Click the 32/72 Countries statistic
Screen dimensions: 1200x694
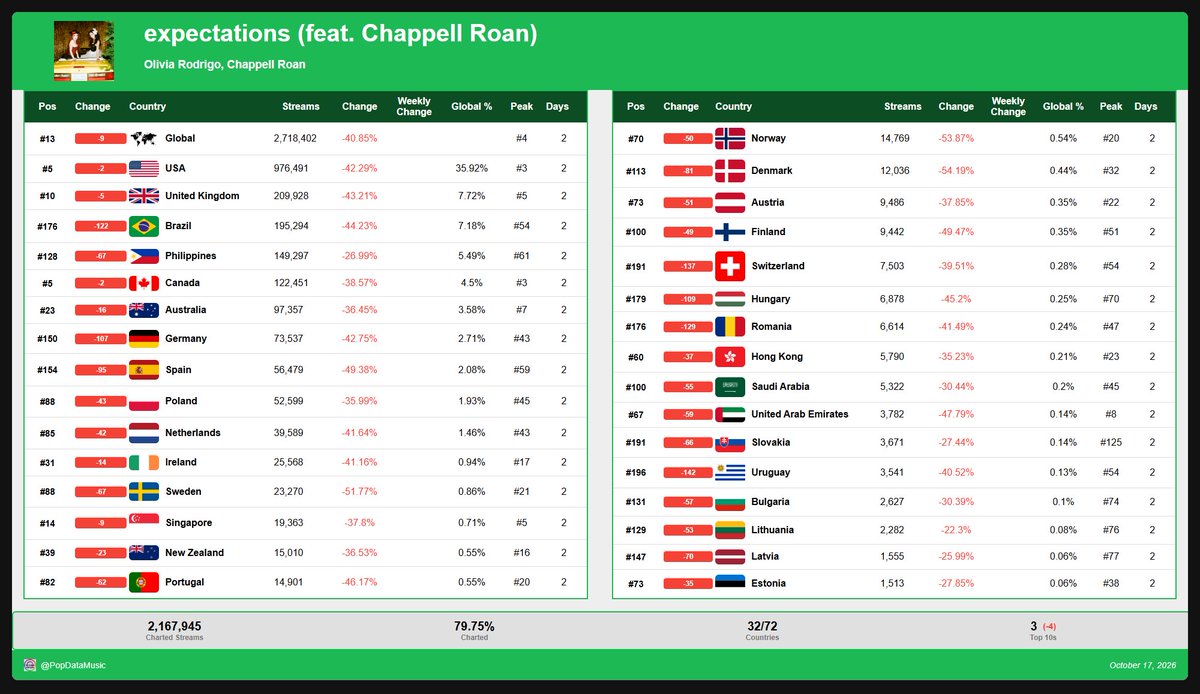tap(762, 626)
